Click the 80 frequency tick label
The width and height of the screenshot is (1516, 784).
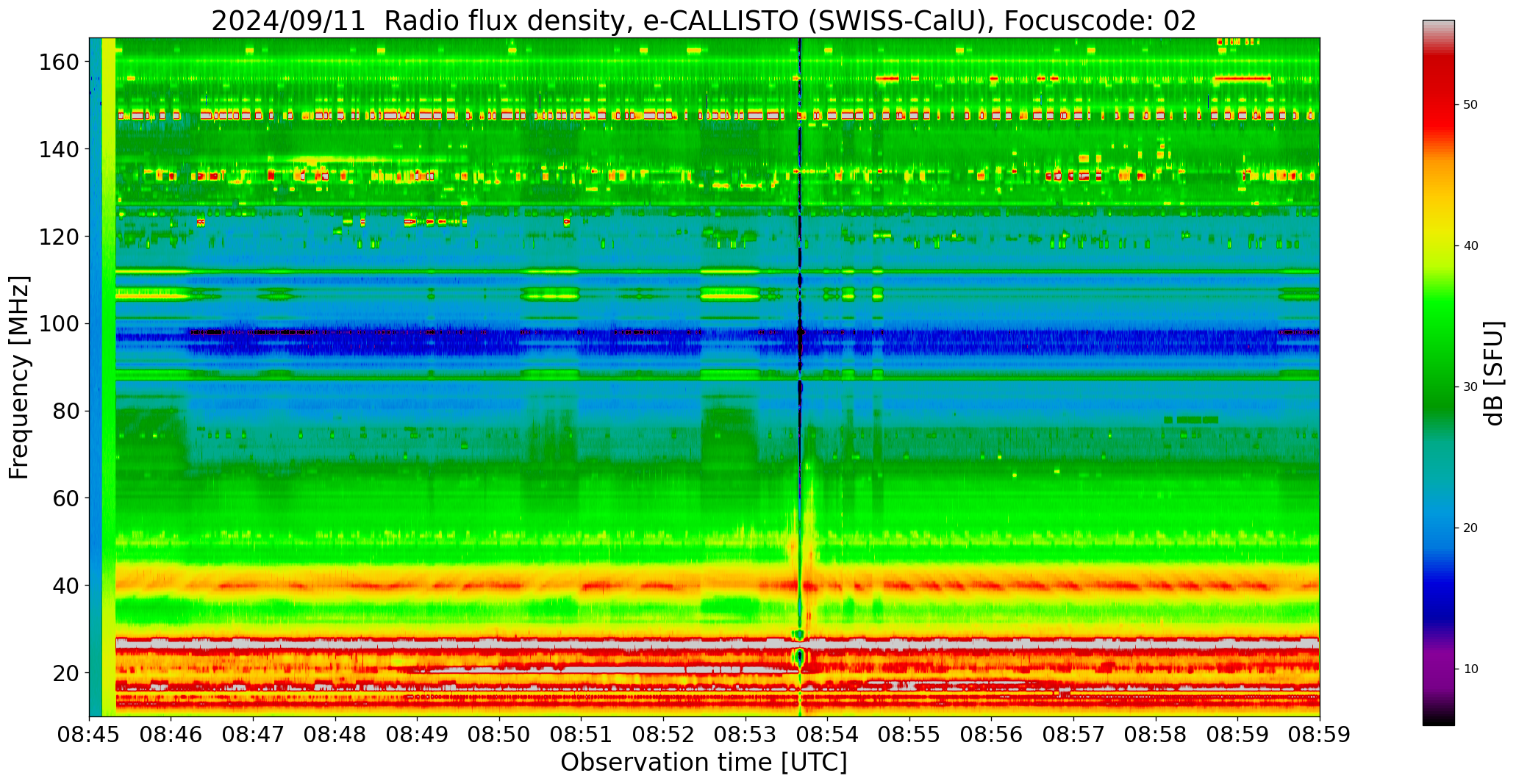[x=65, y=411]
